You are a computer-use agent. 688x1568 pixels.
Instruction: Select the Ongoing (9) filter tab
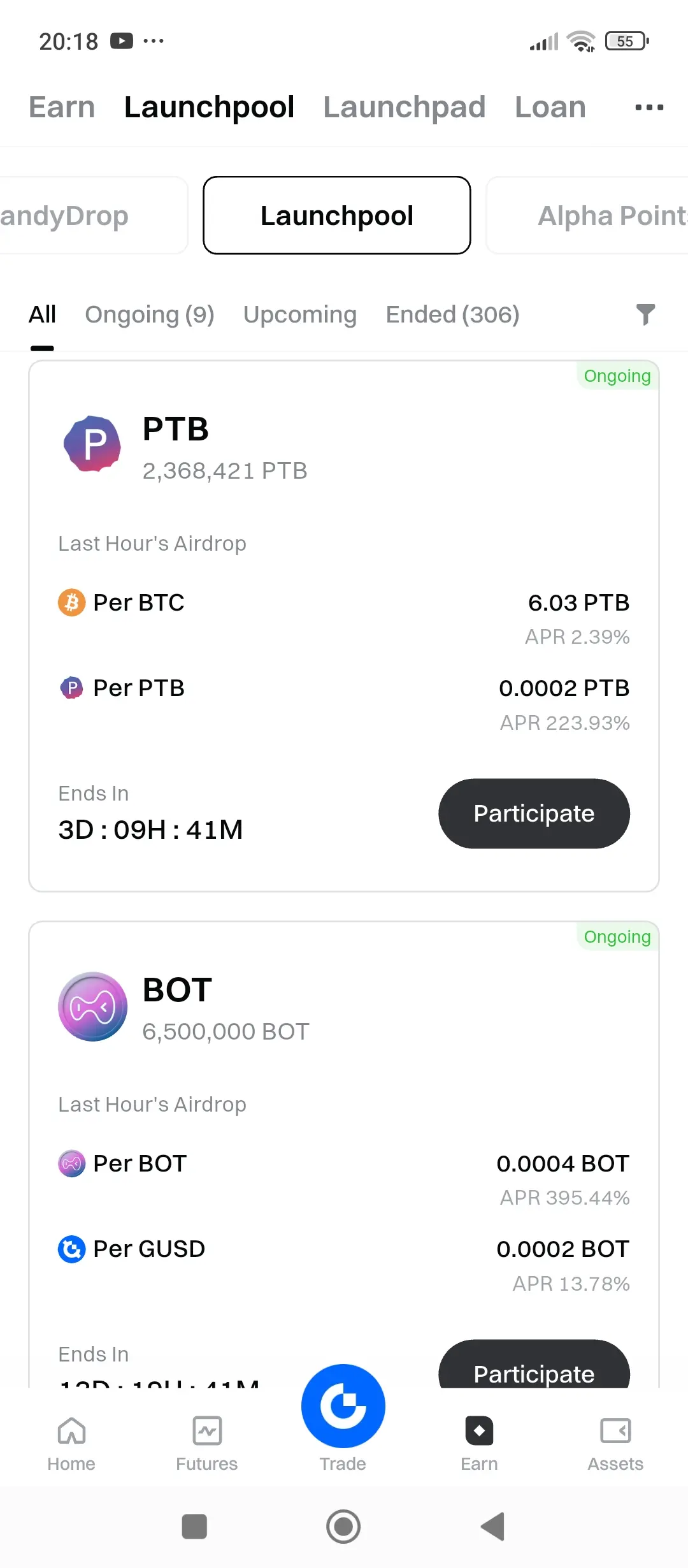click(x=150, y=314)
